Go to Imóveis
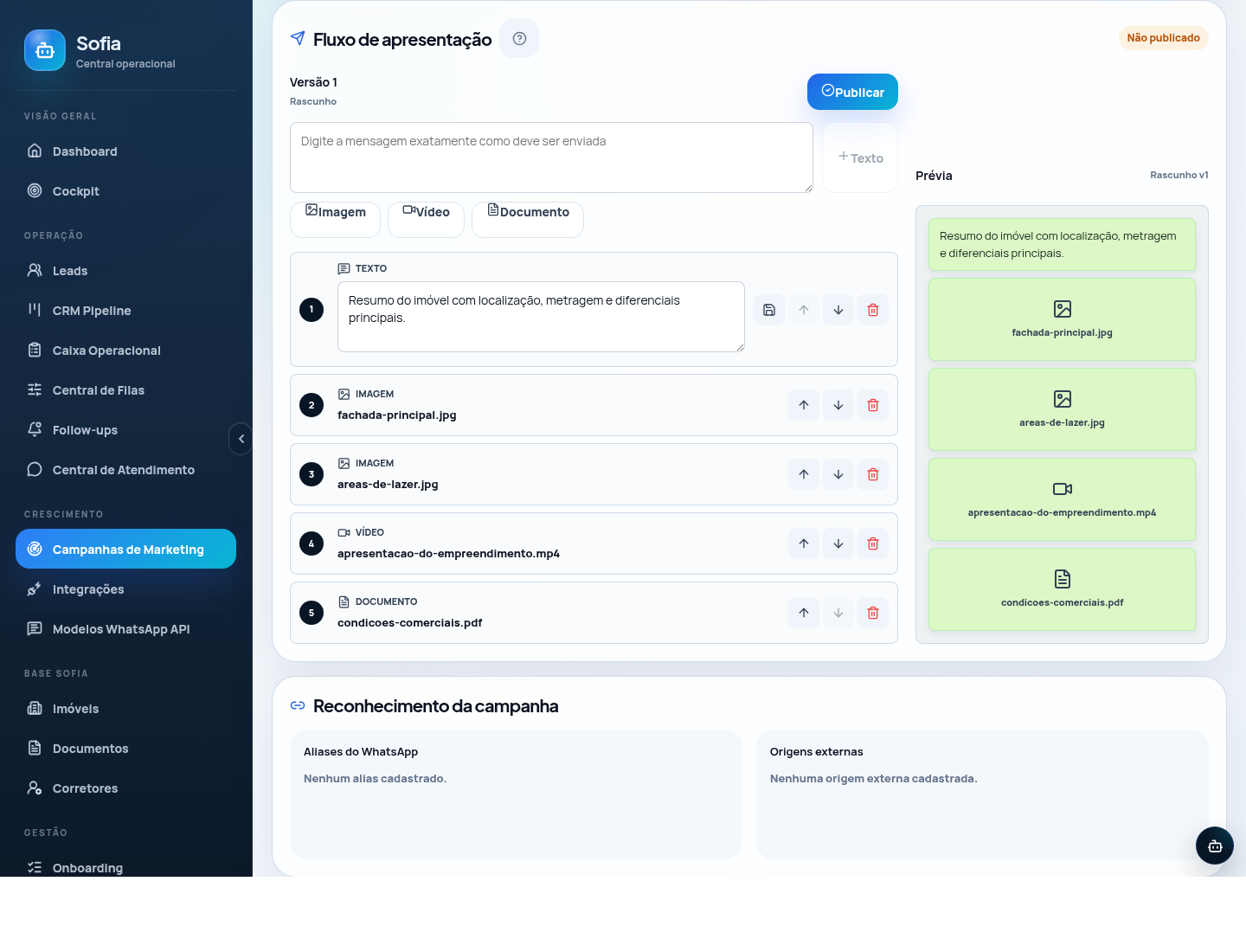The height and width of the screenshot is (952, 1246). (x=125, y=709)
